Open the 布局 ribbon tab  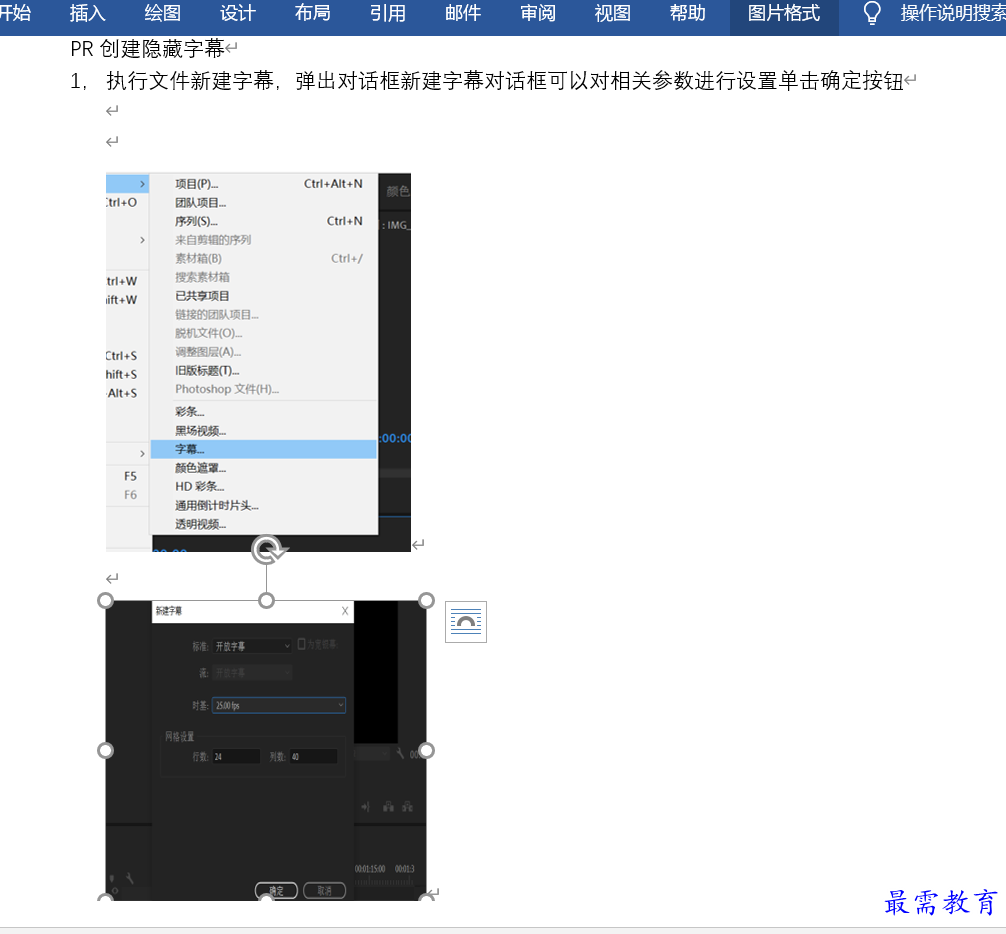pos(312,13)
